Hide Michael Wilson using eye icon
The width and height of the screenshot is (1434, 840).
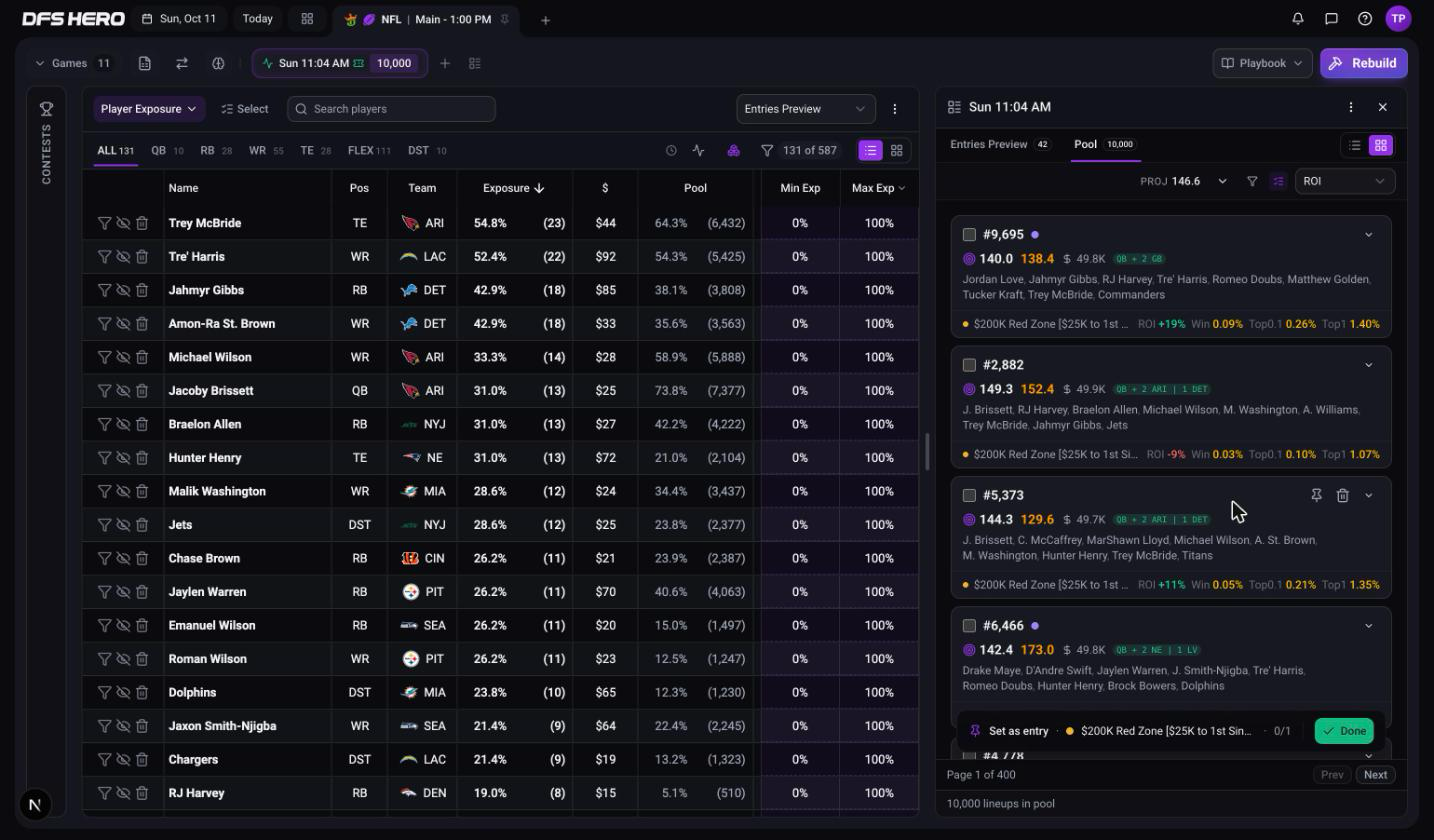pyautogui.click(x=123, y=357)
